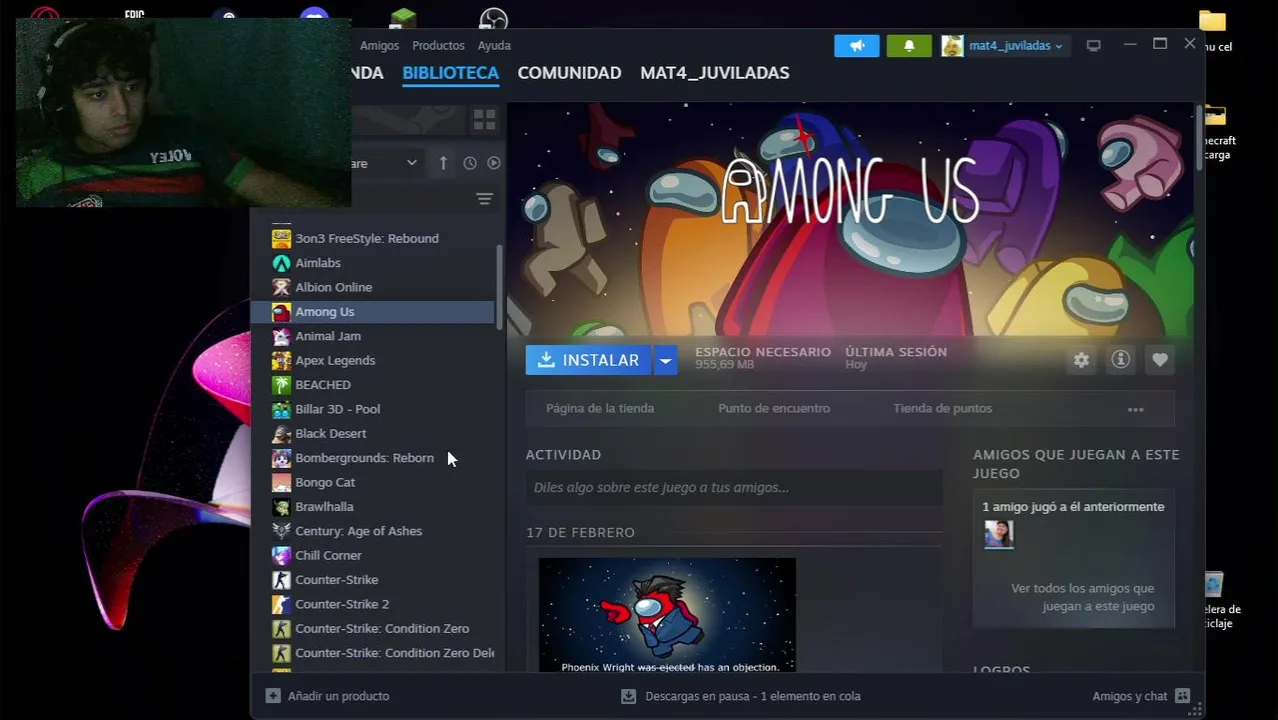Image resolution: width=1278 pixels, height=720 pixels.
Task: Open the Recycle Bin desktop icon
Action: (x=1213, y=585)
